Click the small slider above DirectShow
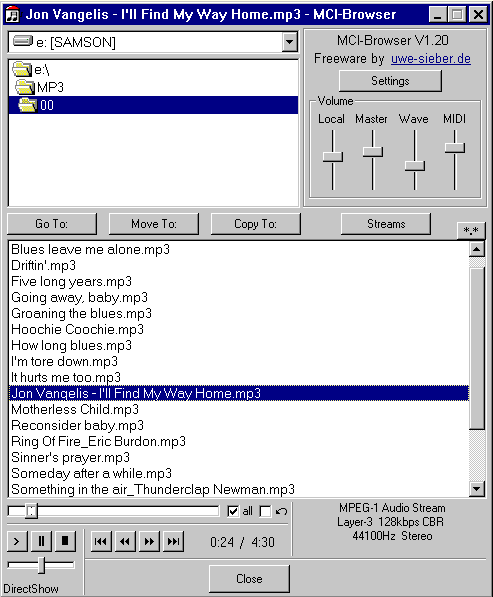The image size is (493, 597). point(41,565)
